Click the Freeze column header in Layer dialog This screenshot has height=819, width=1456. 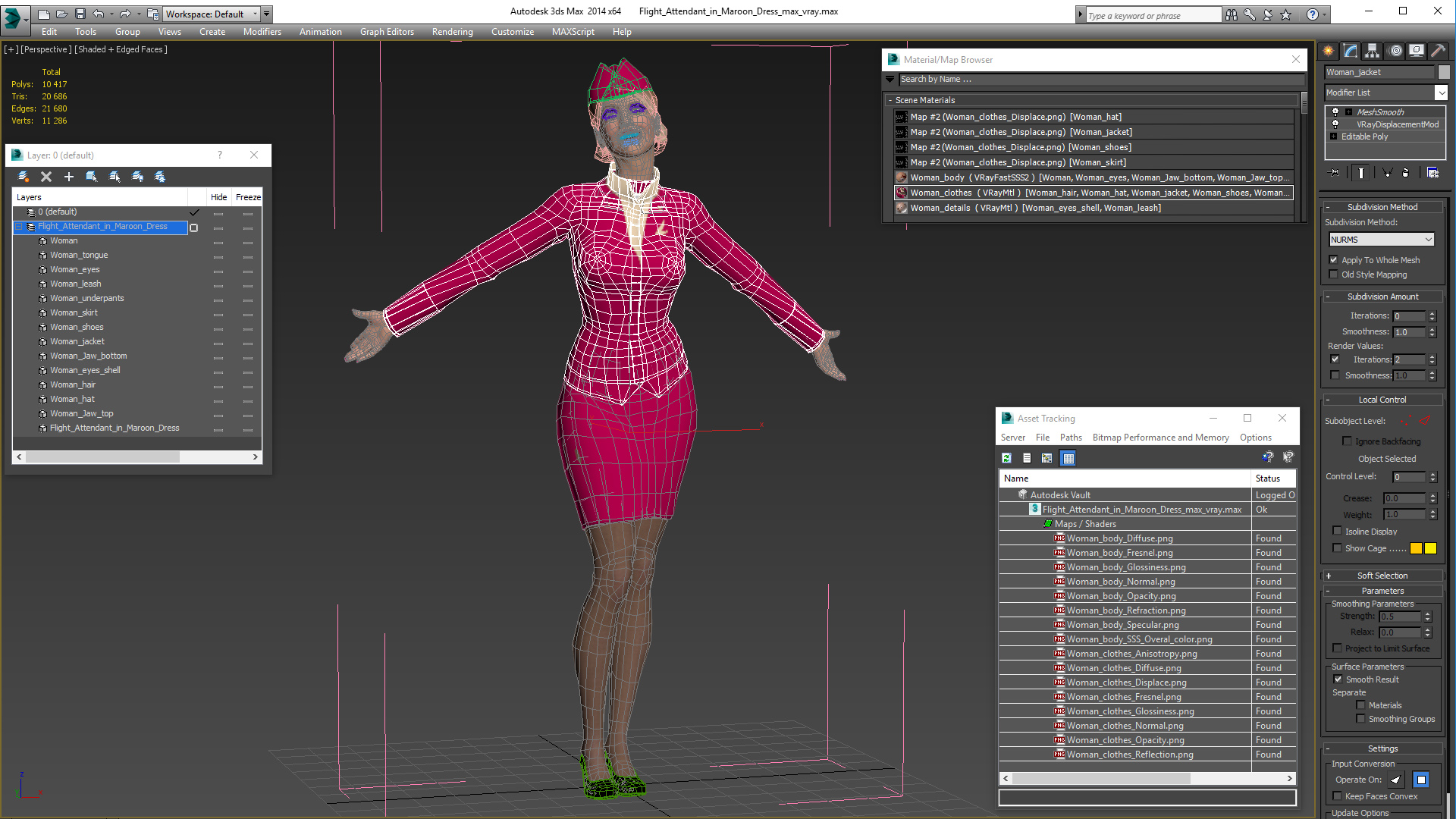tap(248, 197)
